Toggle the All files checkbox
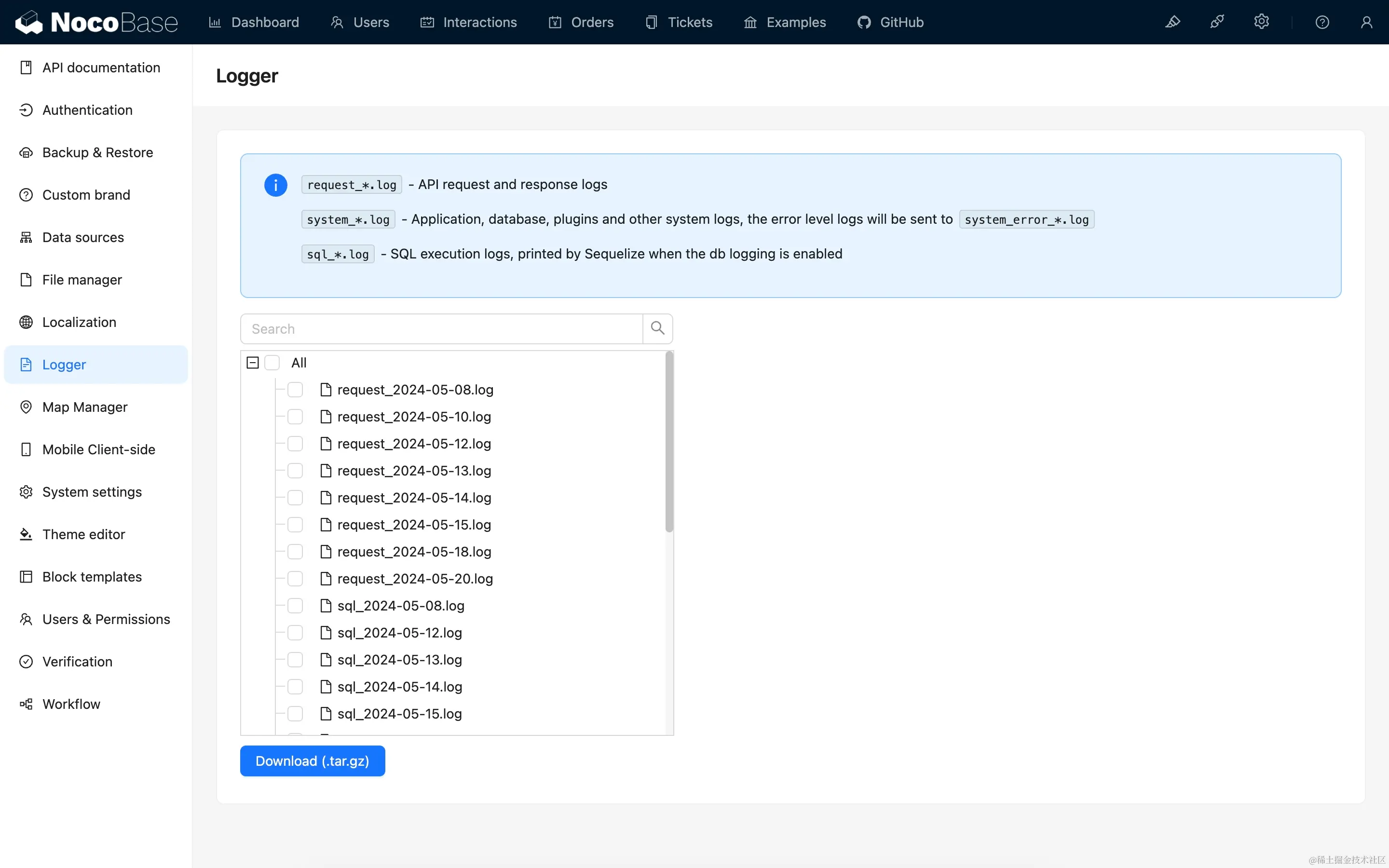 point(272,363)
